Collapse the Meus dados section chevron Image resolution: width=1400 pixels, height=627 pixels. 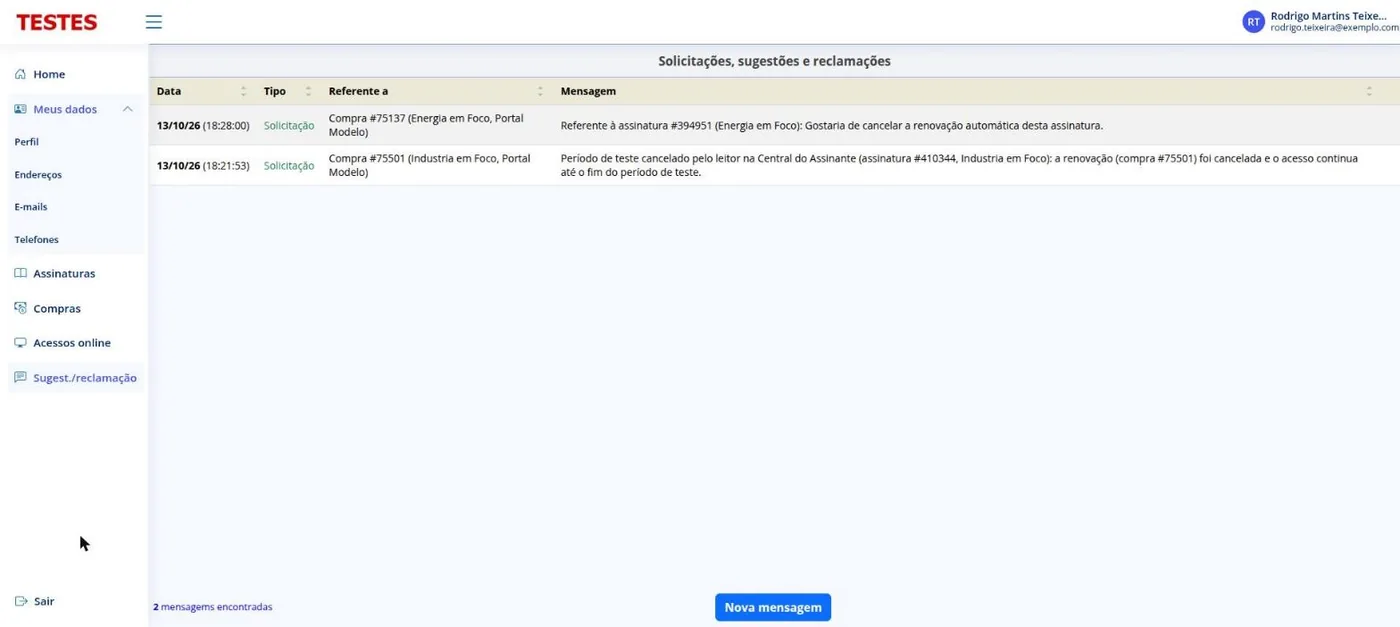click(127, 109)
